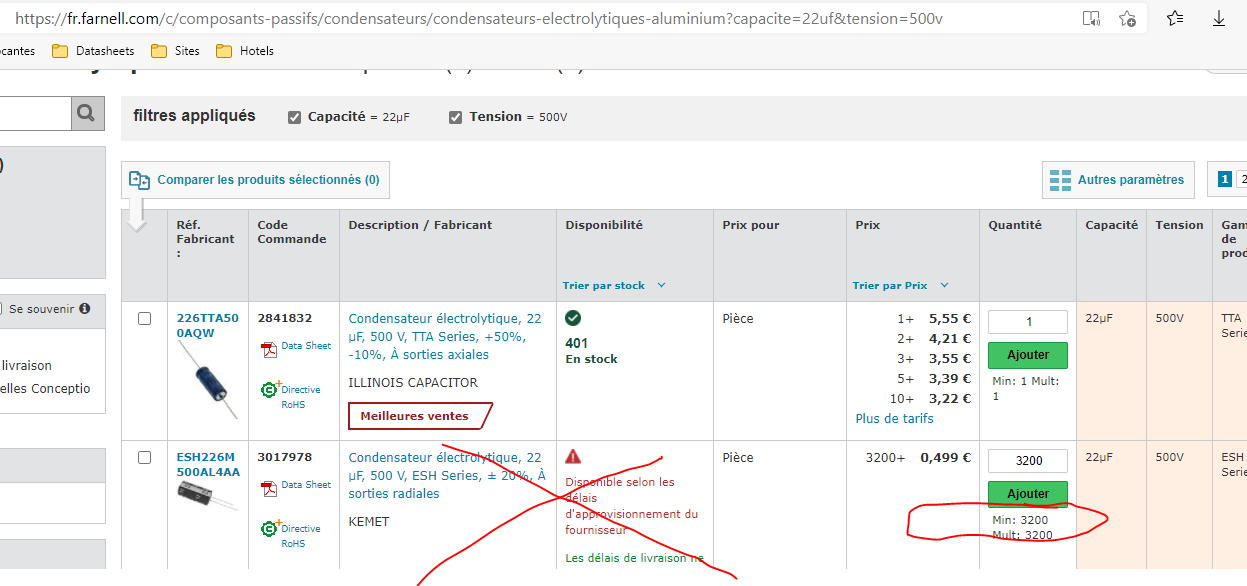The width and height of the screenshot is (1247, 586).
Task: Select checkbox for ESH226M500AL4AA row
Action: pyautogui.click(x=144, y=457)
